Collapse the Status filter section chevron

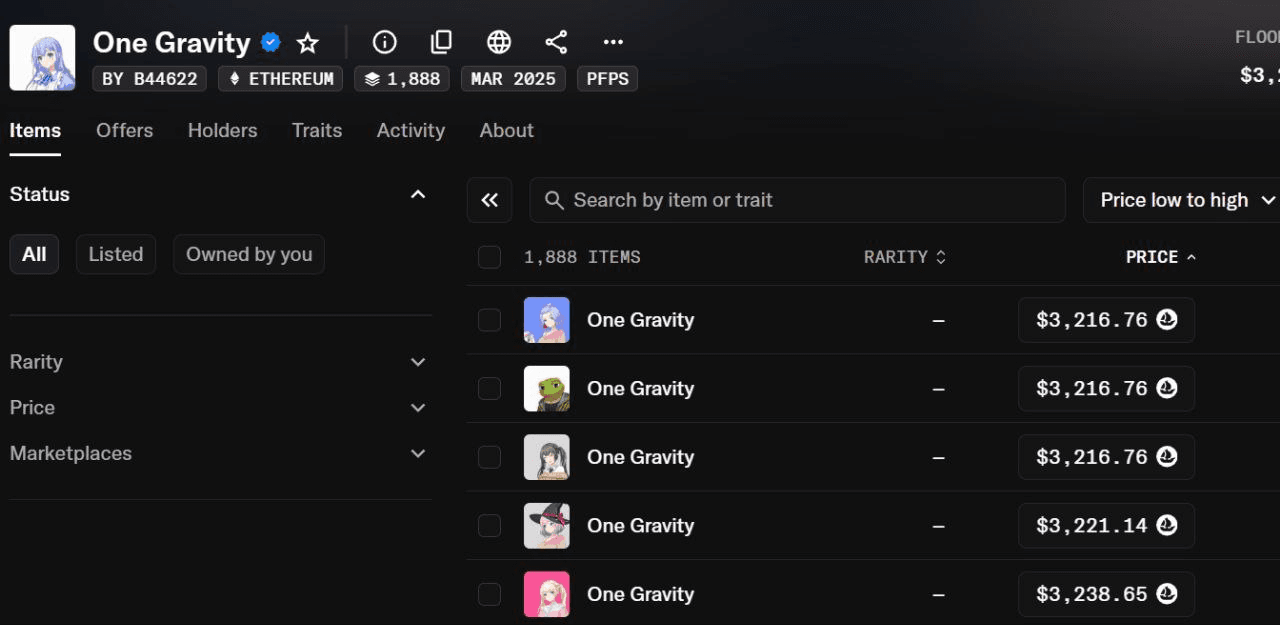point(418,194)
